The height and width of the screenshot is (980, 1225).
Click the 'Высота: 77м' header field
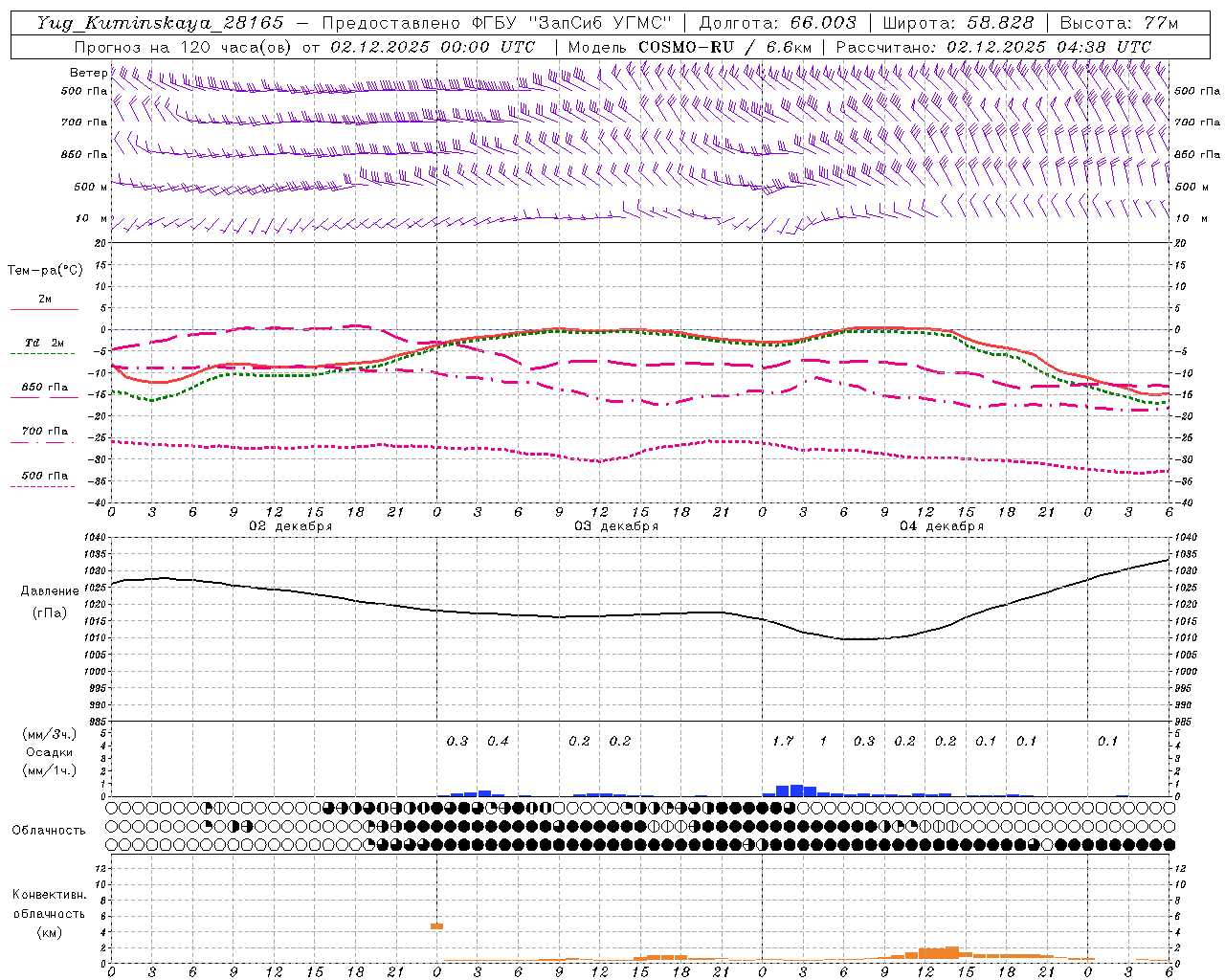tap(1120, 23)
